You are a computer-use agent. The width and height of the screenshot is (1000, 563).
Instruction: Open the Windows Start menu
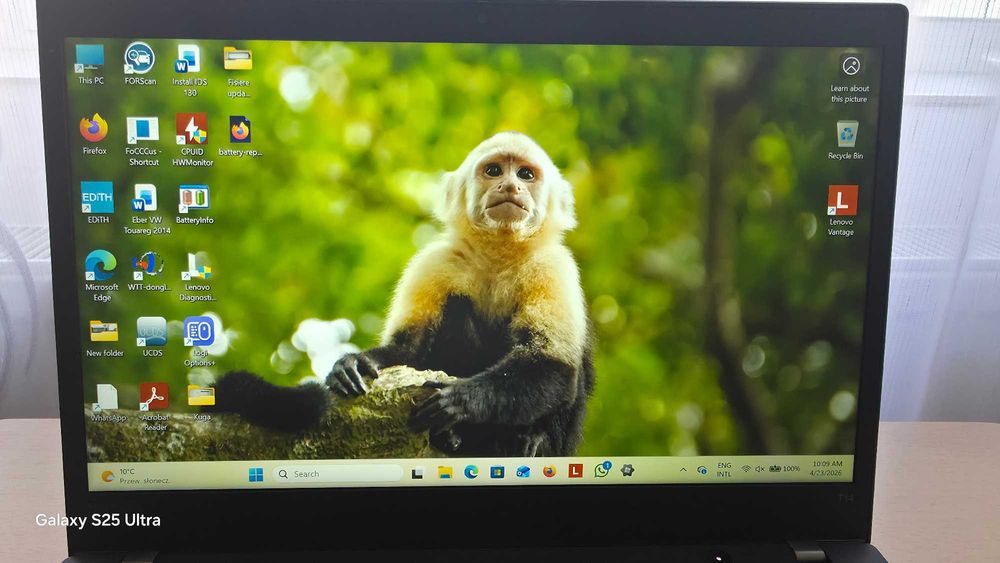(256, 474)
